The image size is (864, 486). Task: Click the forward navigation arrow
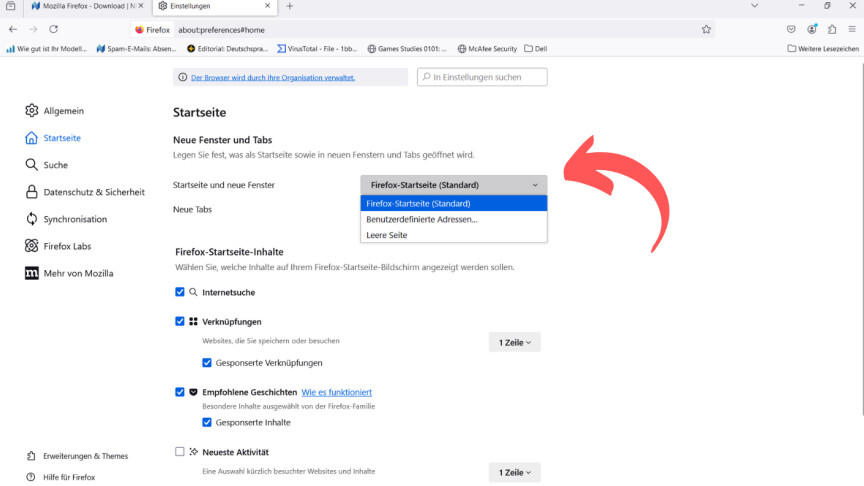point(33,29)
